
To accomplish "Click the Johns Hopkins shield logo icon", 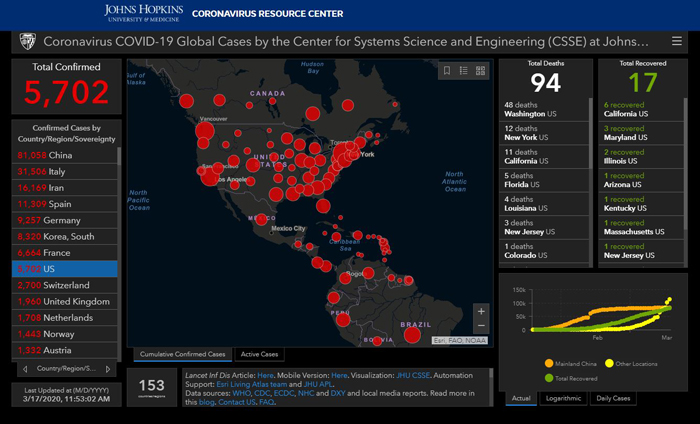I will [28, 42].
